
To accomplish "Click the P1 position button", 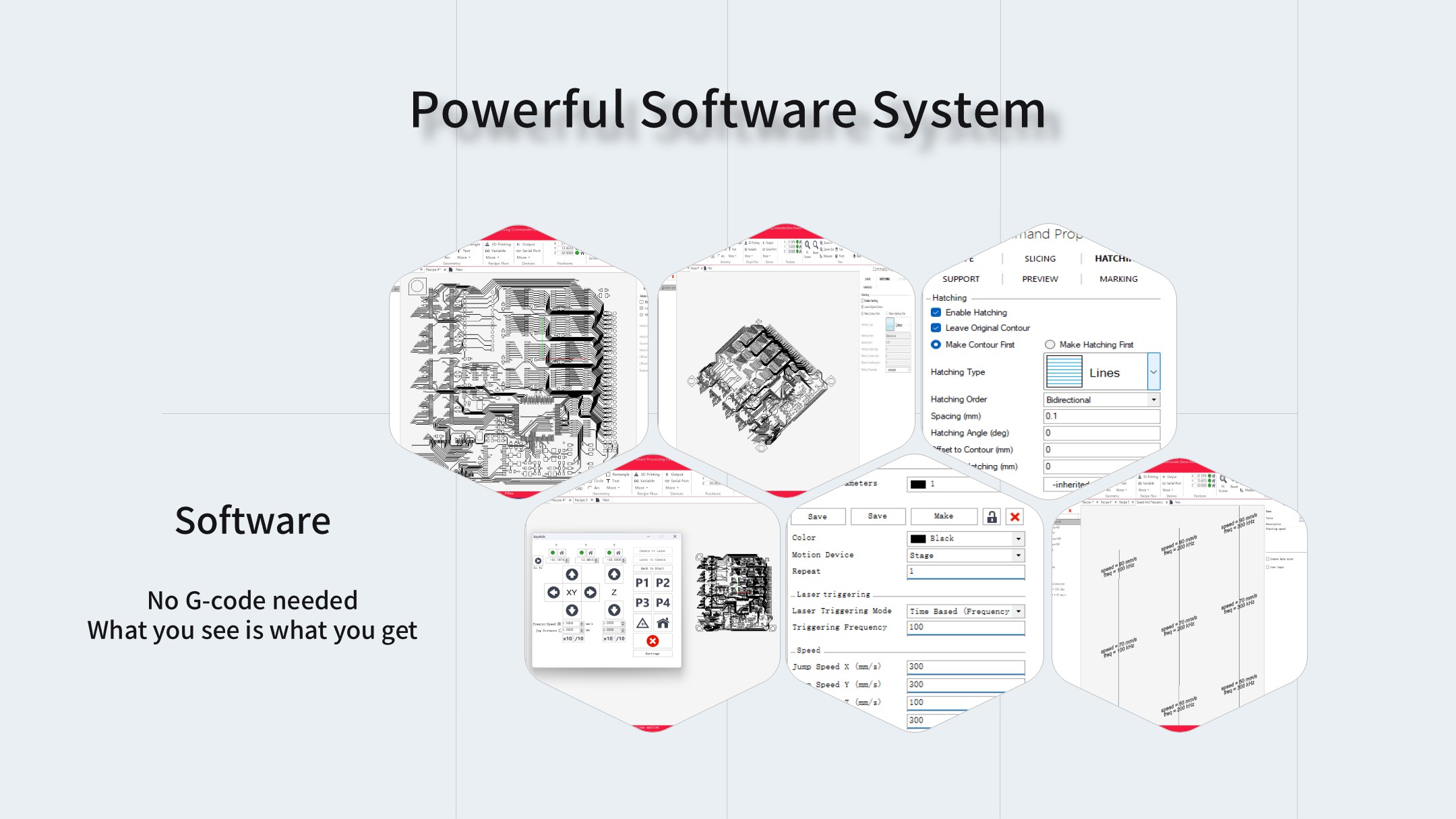I will pos(642,582).
